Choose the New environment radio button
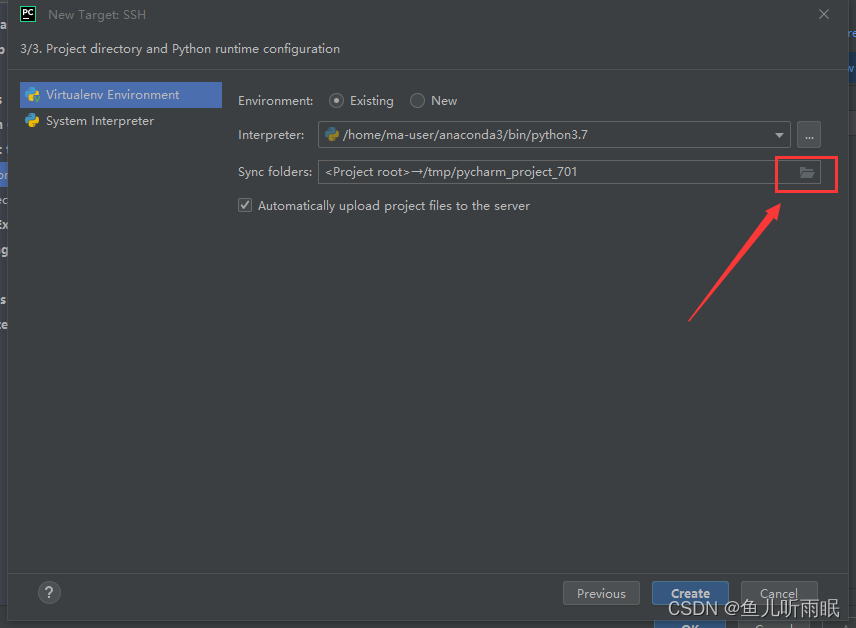The image size is (856, 628). 417,100
